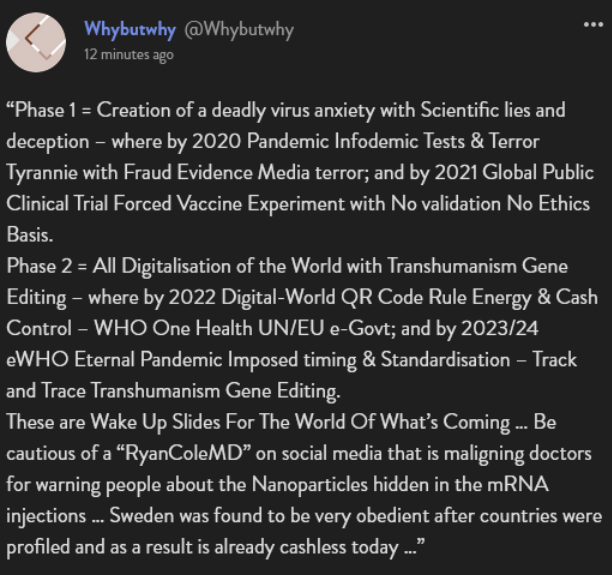Click "Clinical Trial" in the post body

click(x=57, y=204)
